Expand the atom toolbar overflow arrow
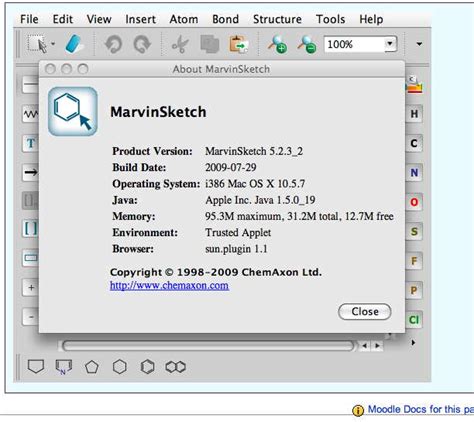 (x=414, y=342)
